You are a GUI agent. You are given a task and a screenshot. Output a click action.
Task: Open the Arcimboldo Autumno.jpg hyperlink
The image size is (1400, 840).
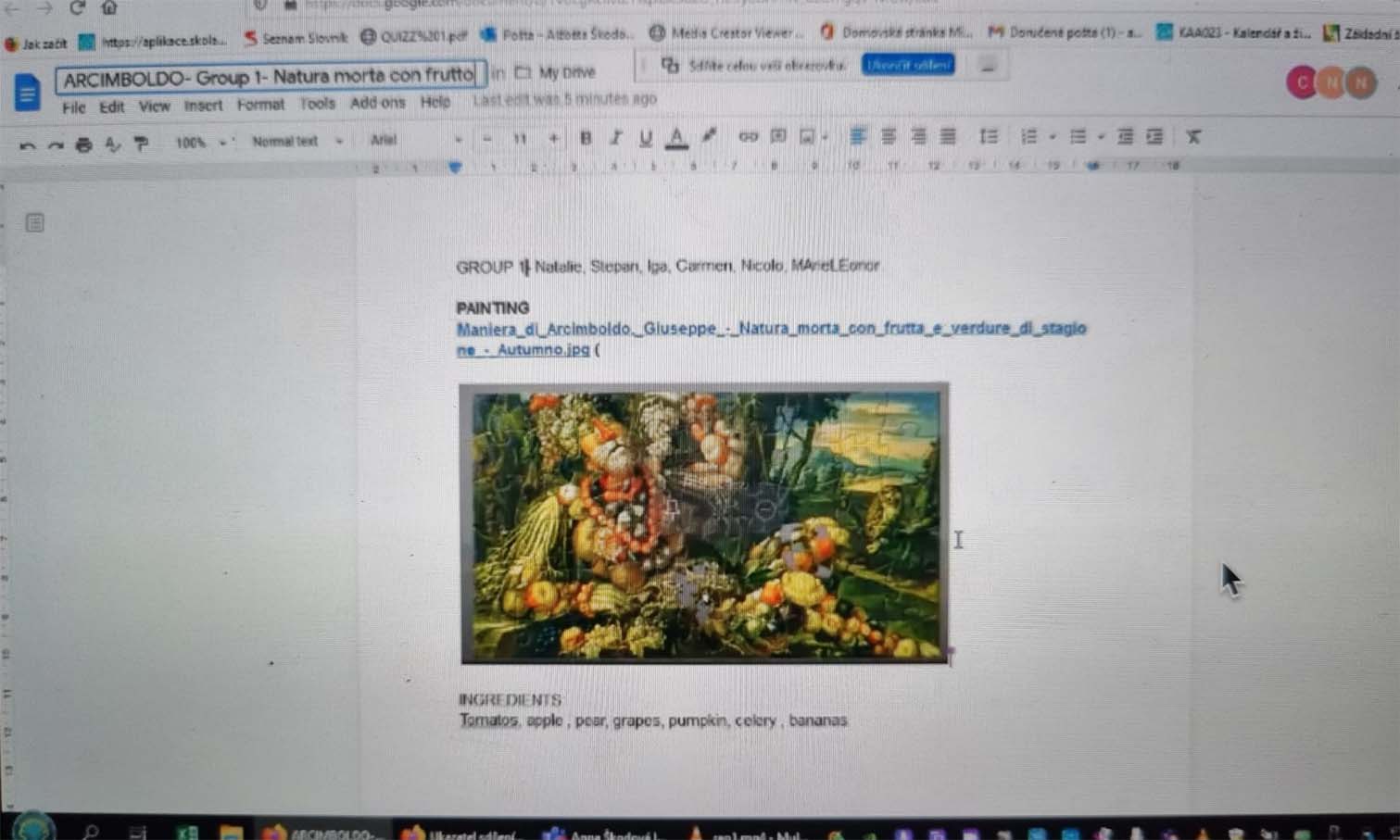click(x=771, y=338)
